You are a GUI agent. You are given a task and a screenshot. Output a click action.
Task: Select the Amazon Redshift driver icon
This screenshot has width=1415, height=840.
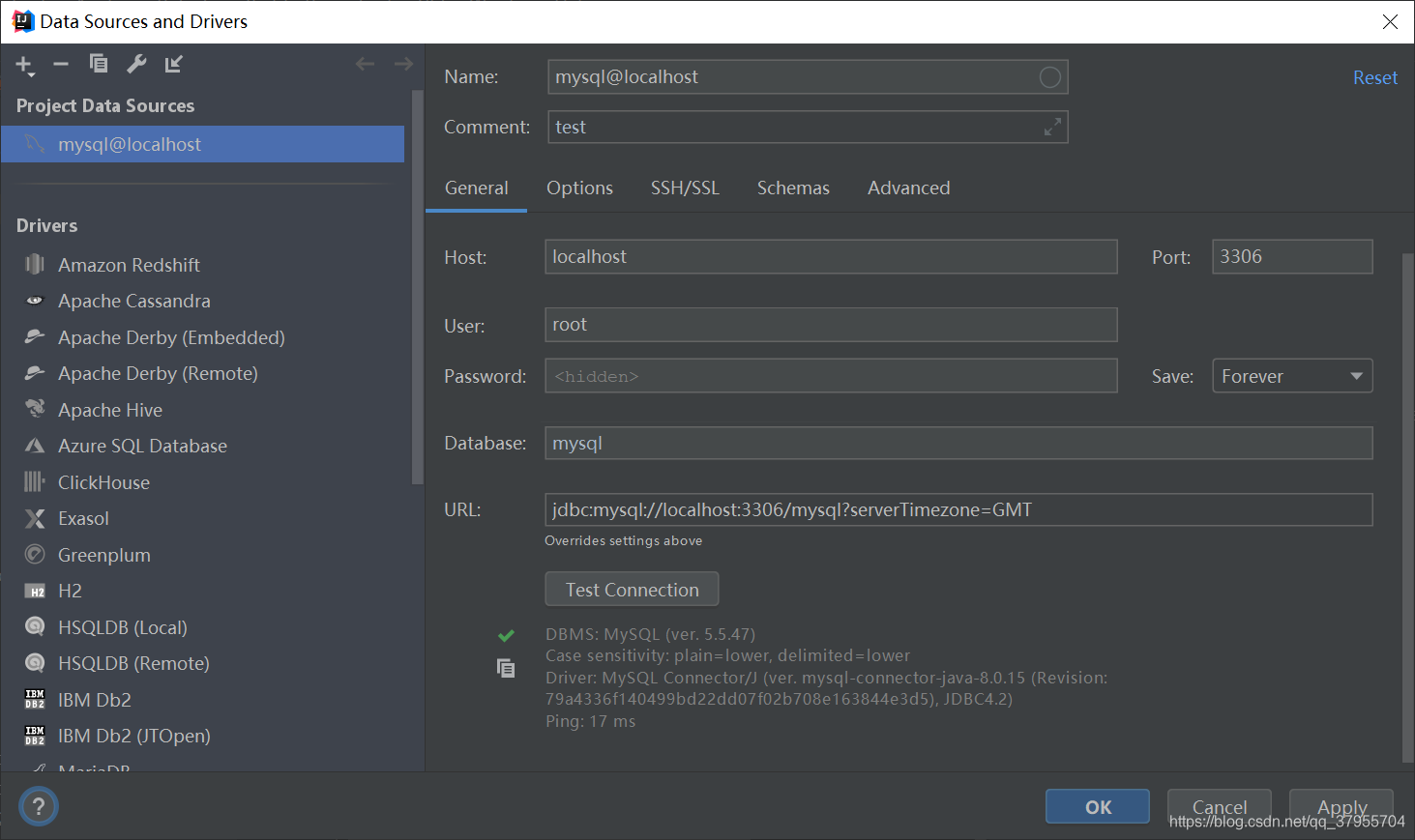point(35,264)
